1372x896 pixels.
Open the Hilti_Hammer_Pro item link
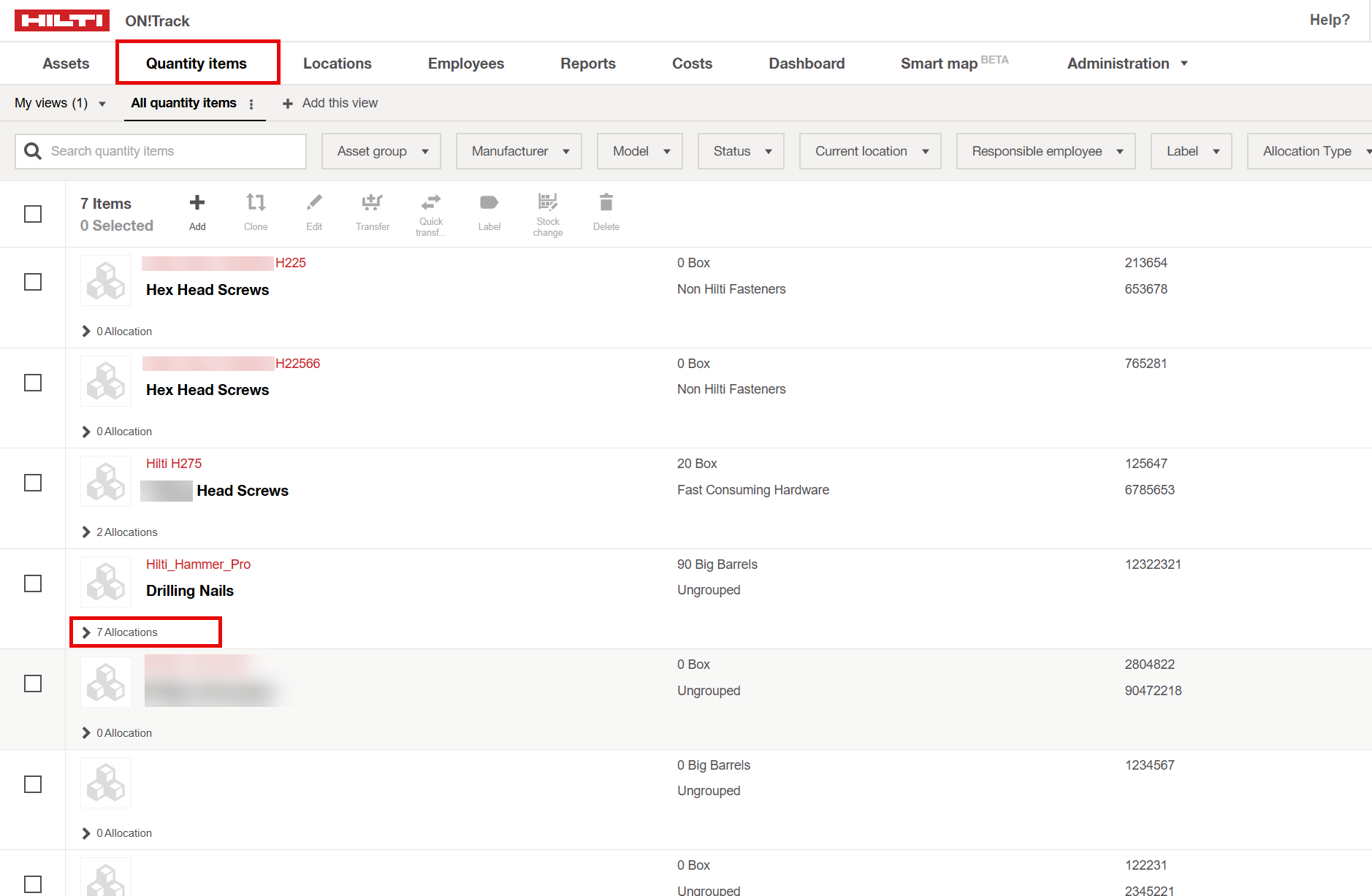point(198,564)
